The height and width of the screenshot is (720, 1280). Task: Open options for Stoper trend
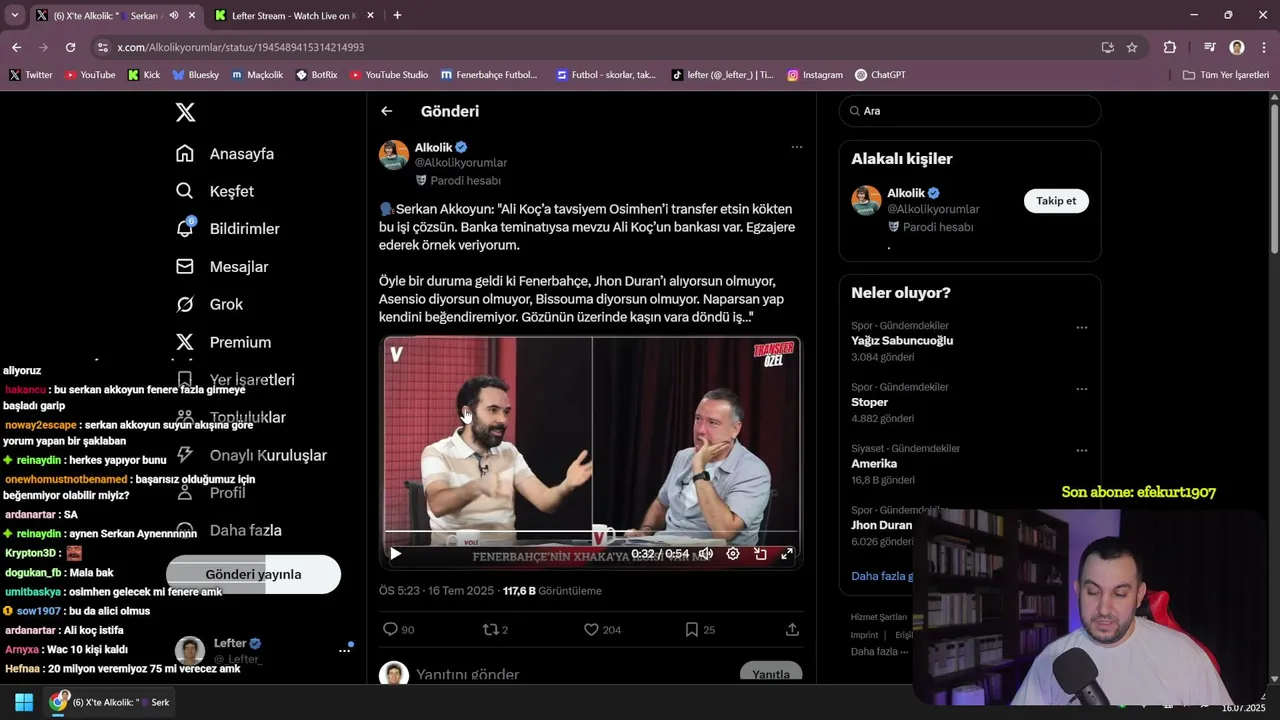pyautogui.click(x=1081, y=388)
